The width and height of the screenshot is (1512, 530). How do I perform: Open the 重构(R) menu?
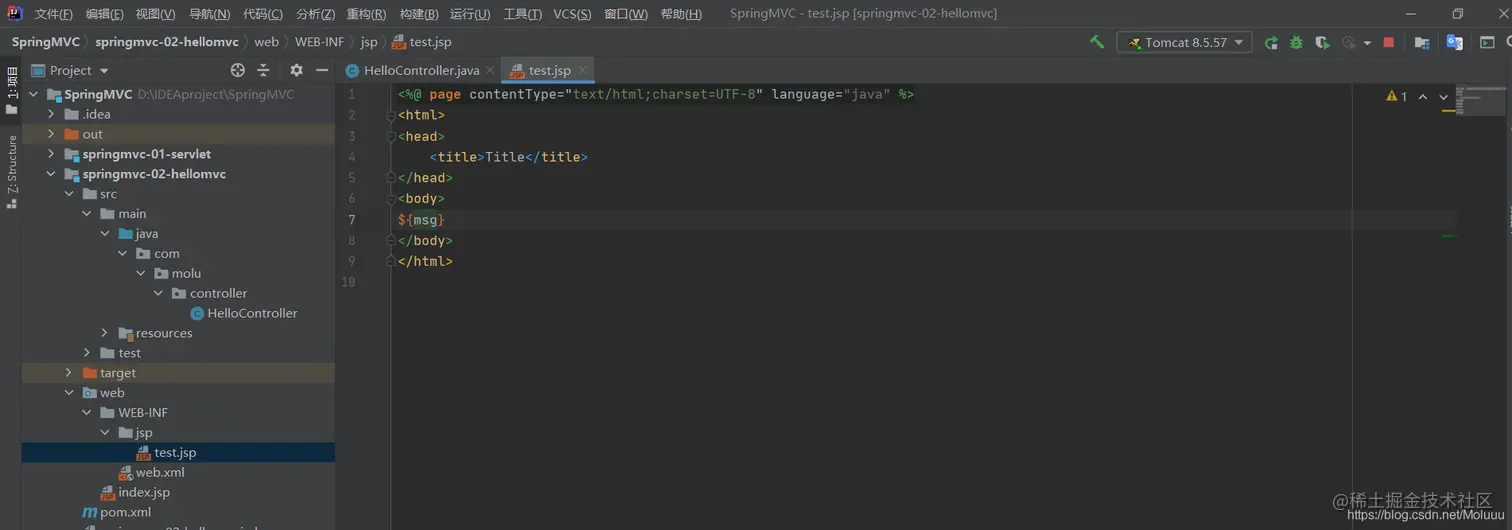tap(366, 14)
